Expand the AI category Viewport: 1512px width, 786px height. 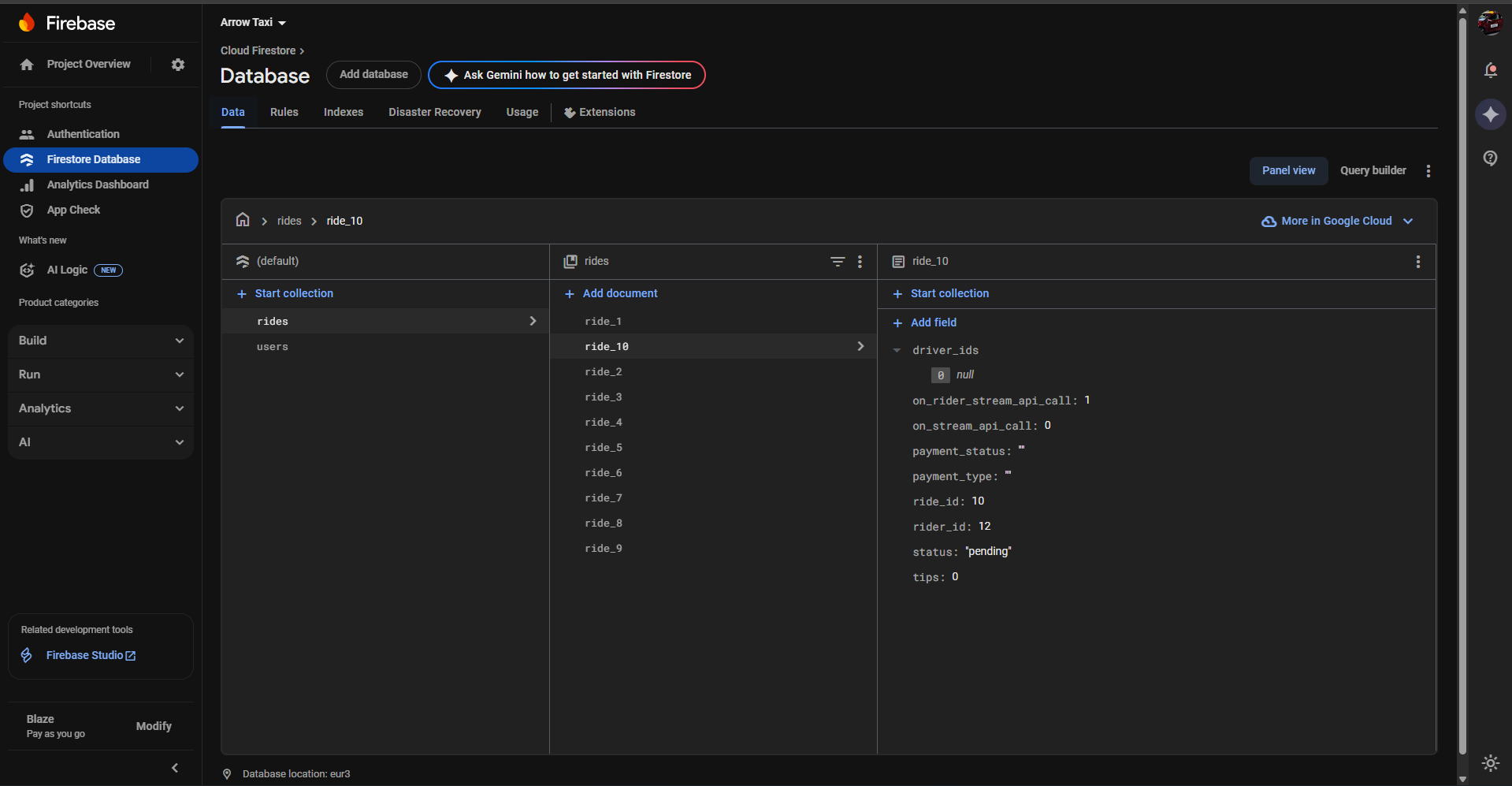(101, 443)
